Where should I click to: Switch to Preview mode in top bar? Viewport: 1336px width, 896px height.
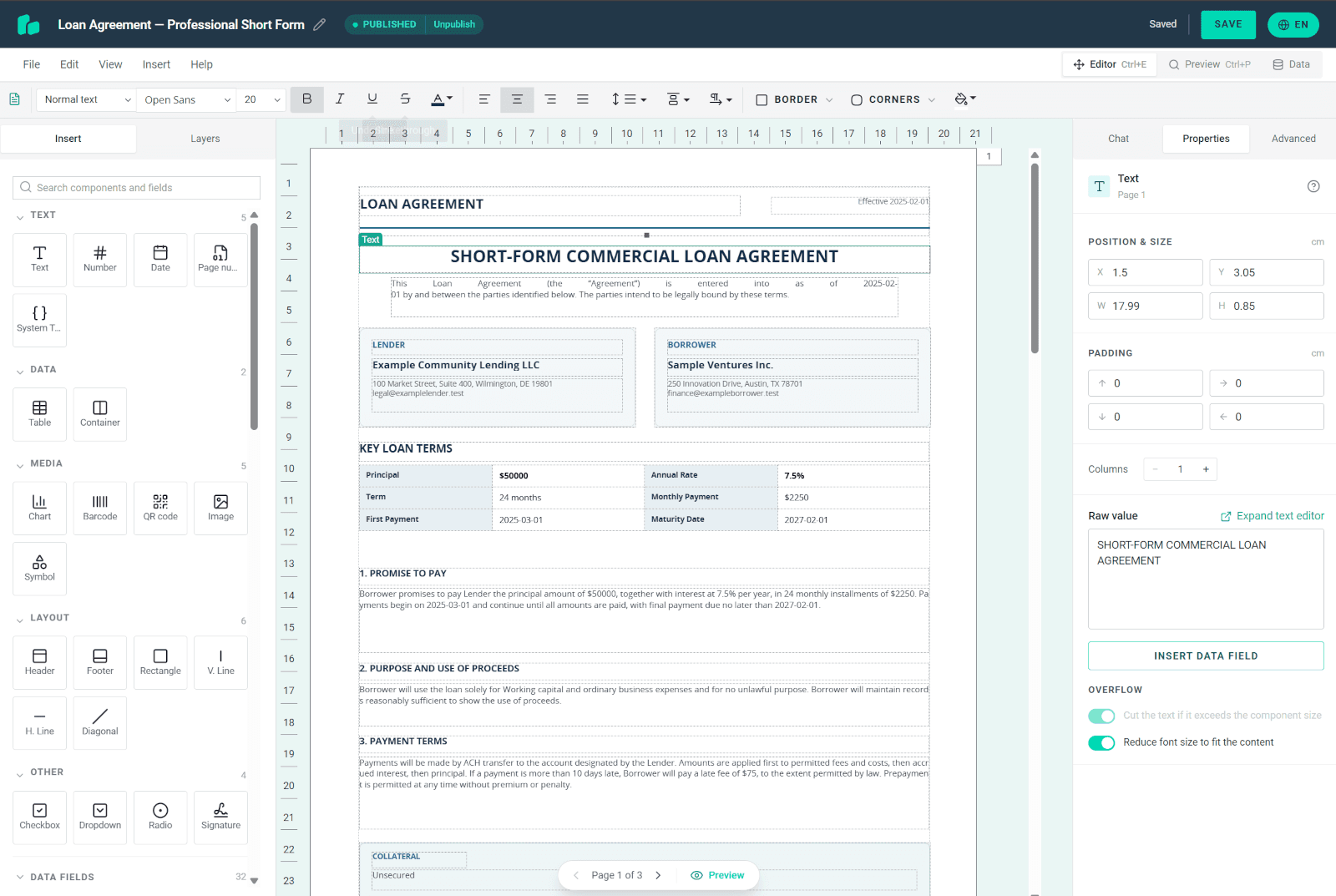pyautogui.click(x=1210, y=64)
